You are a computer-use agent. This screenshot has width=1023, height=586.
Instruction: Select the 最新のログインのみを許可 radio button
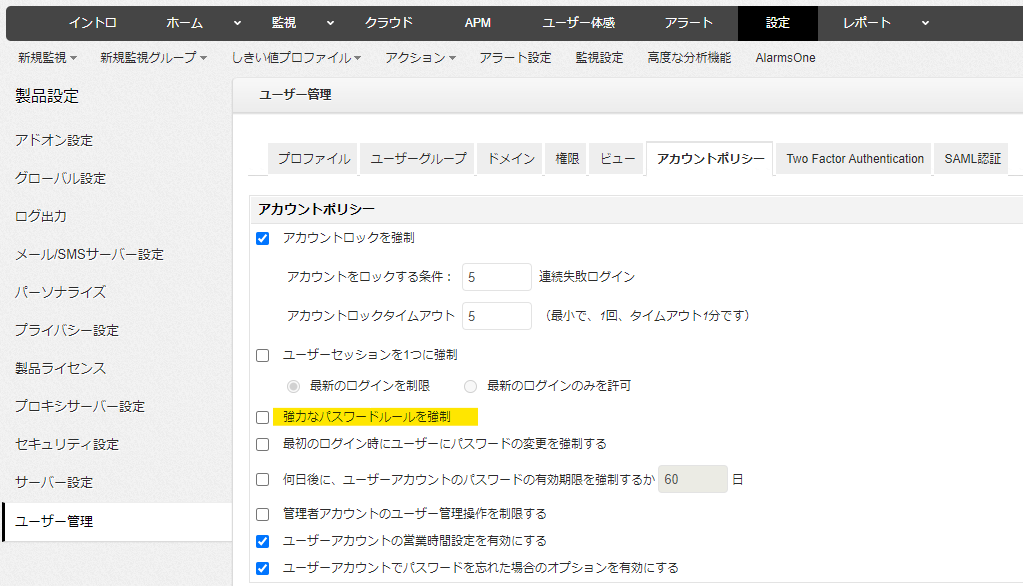point(470,386)
